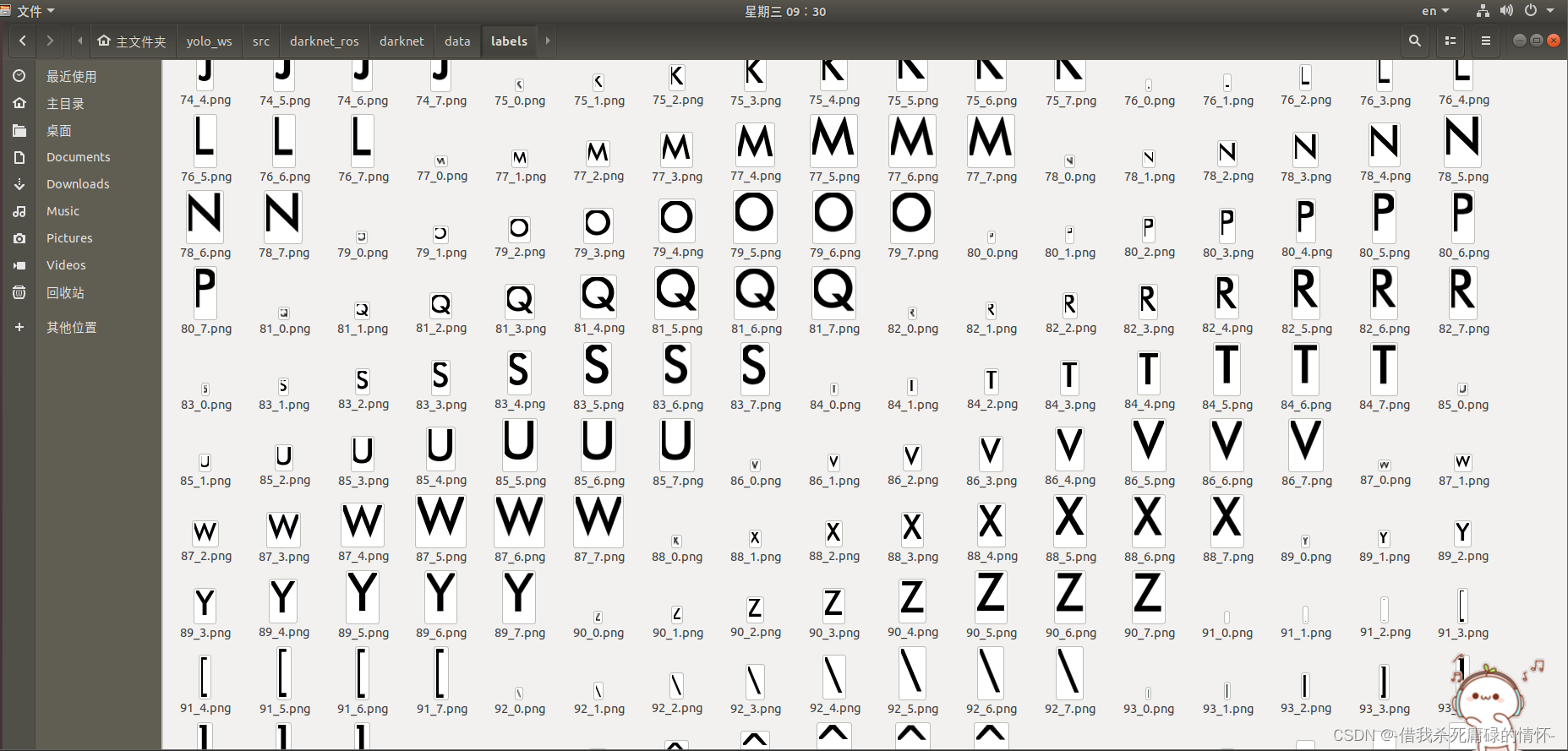Image resolution: width=1568 pixels, height=751 pixels.
Task: Go to the darknet_ros path segment
Action: [x=325, y=41]
